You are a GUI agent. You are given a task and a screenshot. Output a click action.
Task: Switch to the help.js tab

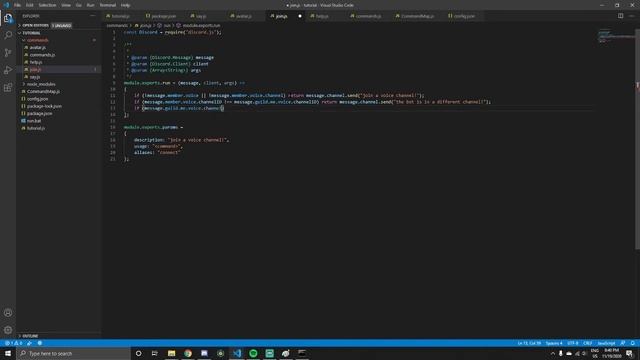coord(322,16)
